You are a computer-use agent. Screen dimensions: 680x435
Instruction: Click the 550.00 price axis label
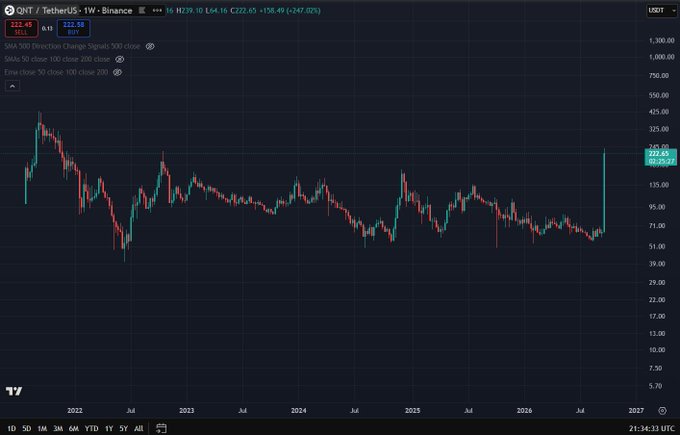(659, 95)
